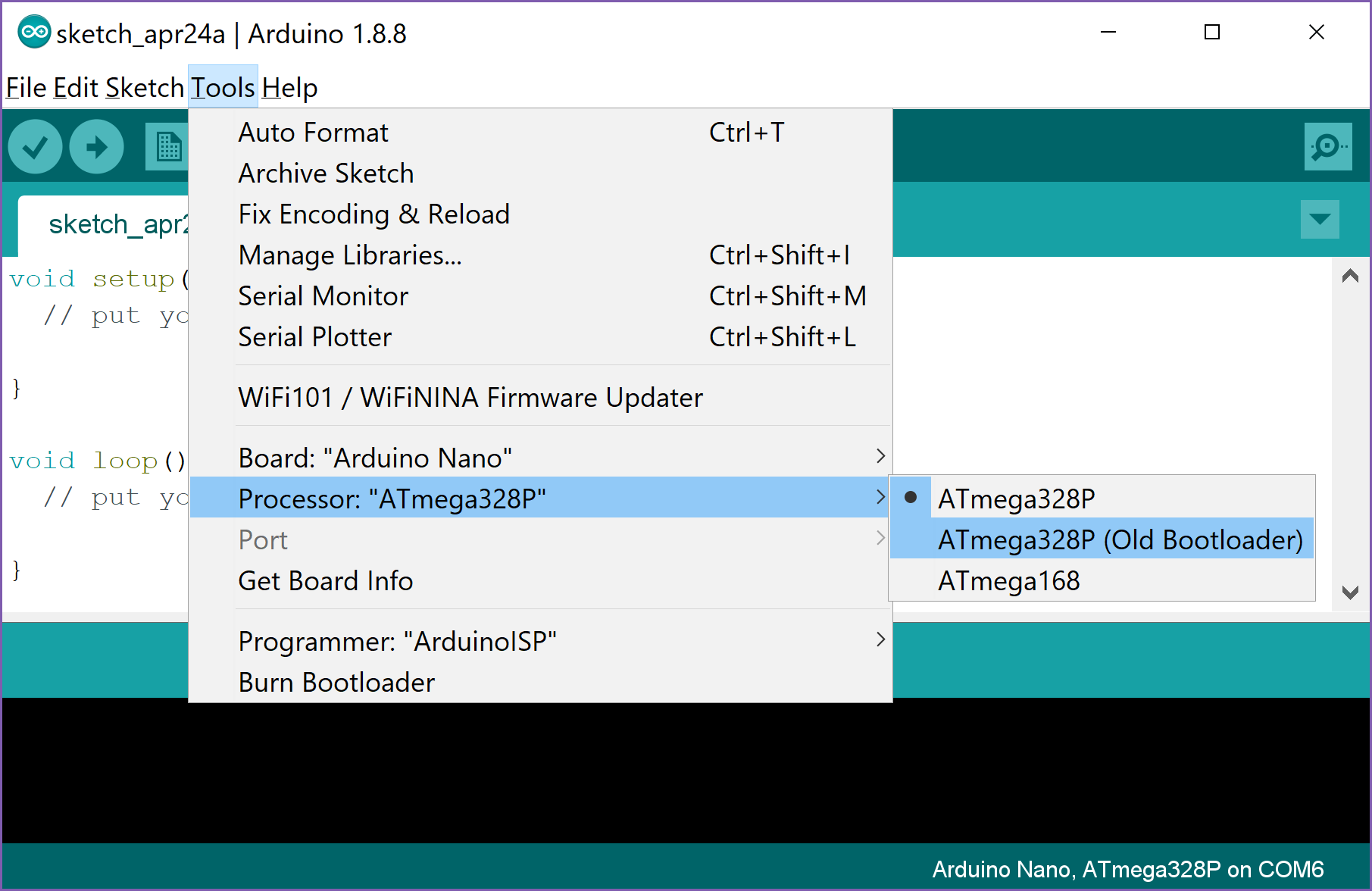Close the Arduino window
Screen dimensions: 1372x891
pos(1317,32)
